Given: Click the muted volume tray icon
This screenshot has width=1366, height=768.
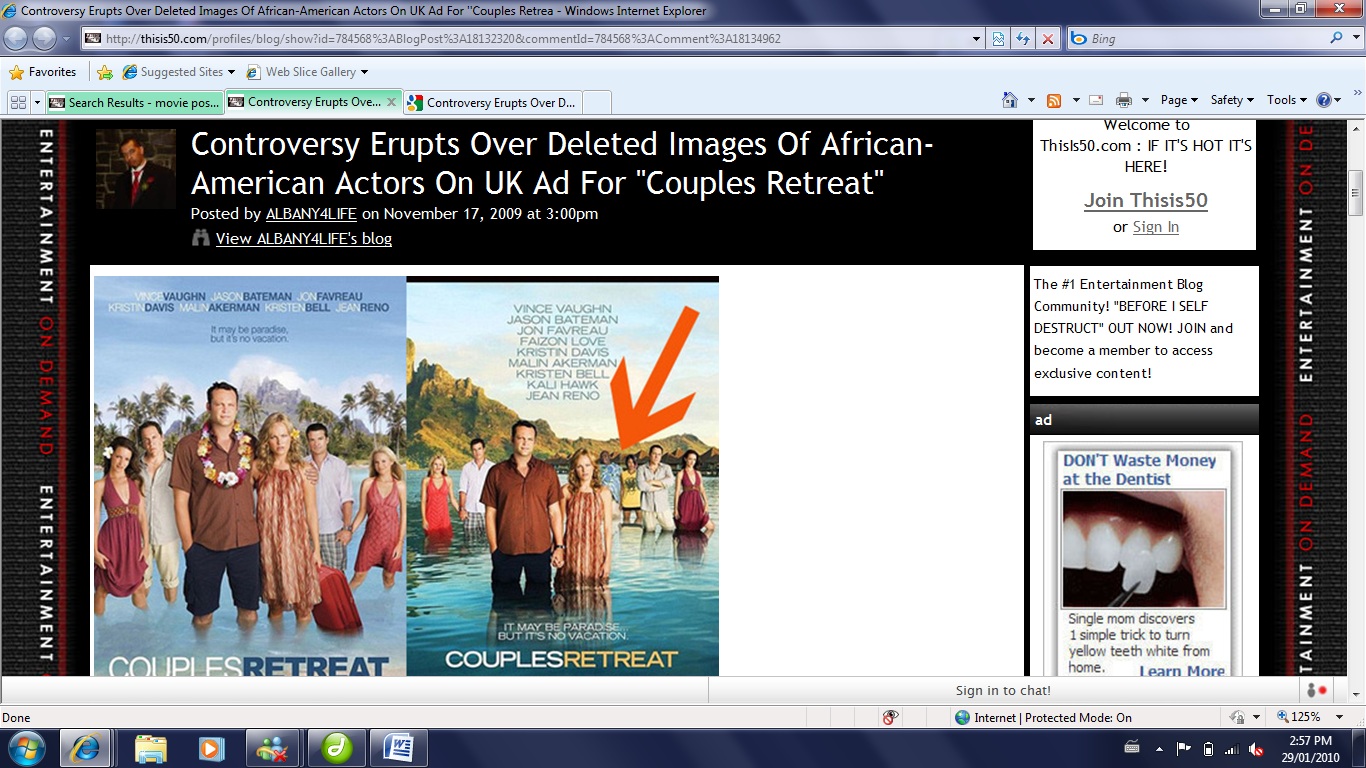Looking at the screenshot, I should click(x=1256, y=749).
